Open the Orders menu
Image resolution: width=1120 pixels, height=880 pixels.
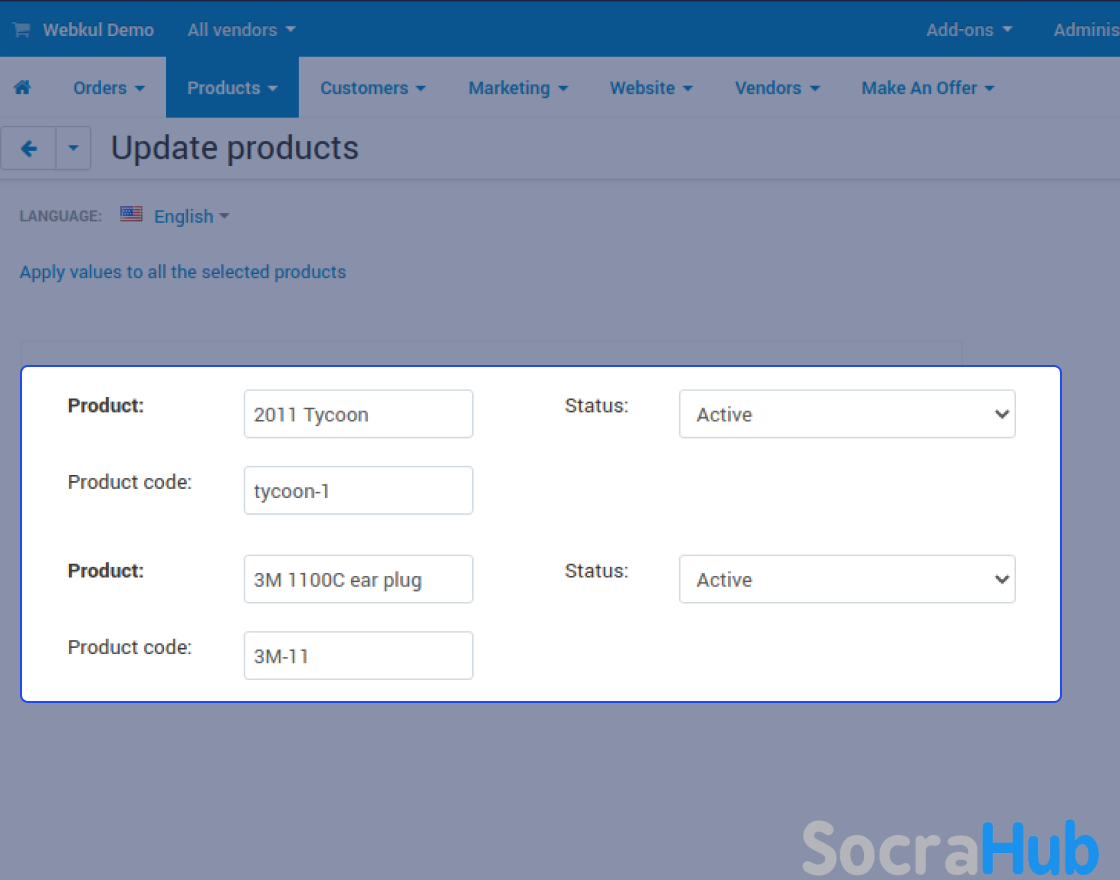coord(108,88)
